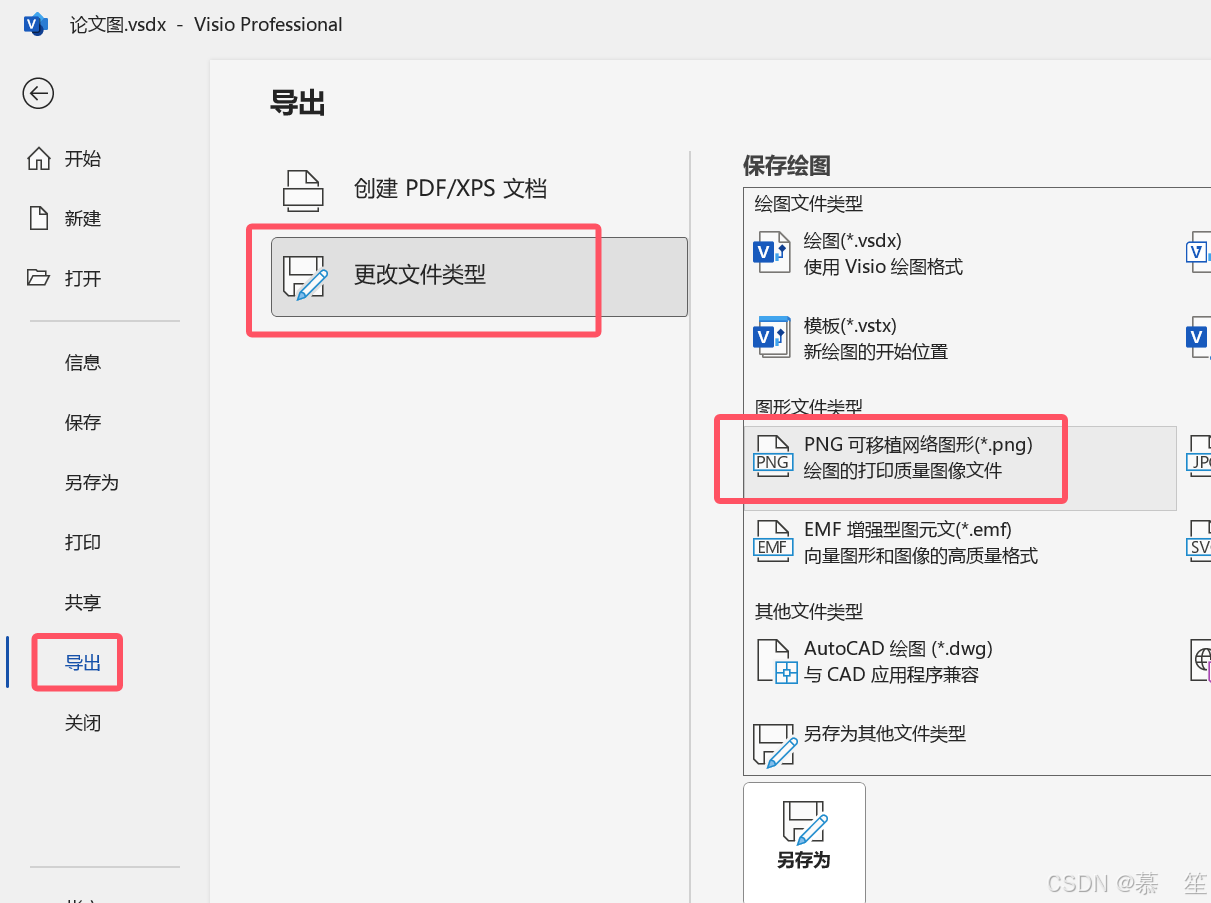Screen dimensions: 1211x903
Task: Select 开始 in the left sidebar
Action: pyautogui.click(x=83, y=158)
